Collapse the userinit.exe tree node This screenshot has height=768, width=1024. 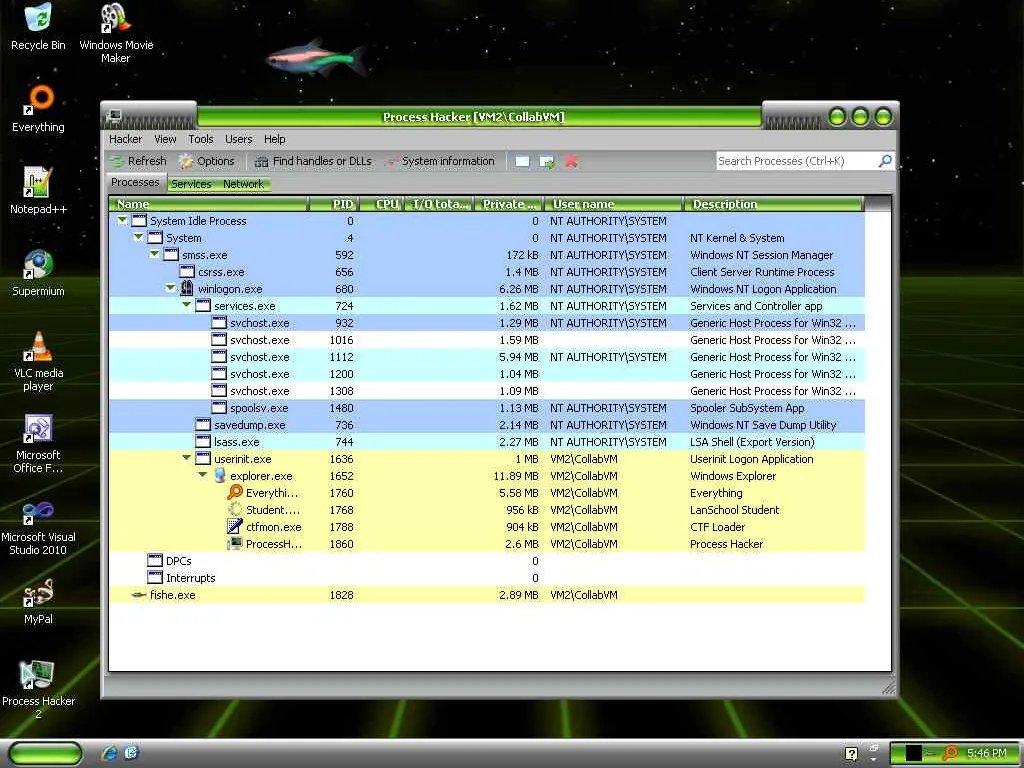(x=186, y=458)
